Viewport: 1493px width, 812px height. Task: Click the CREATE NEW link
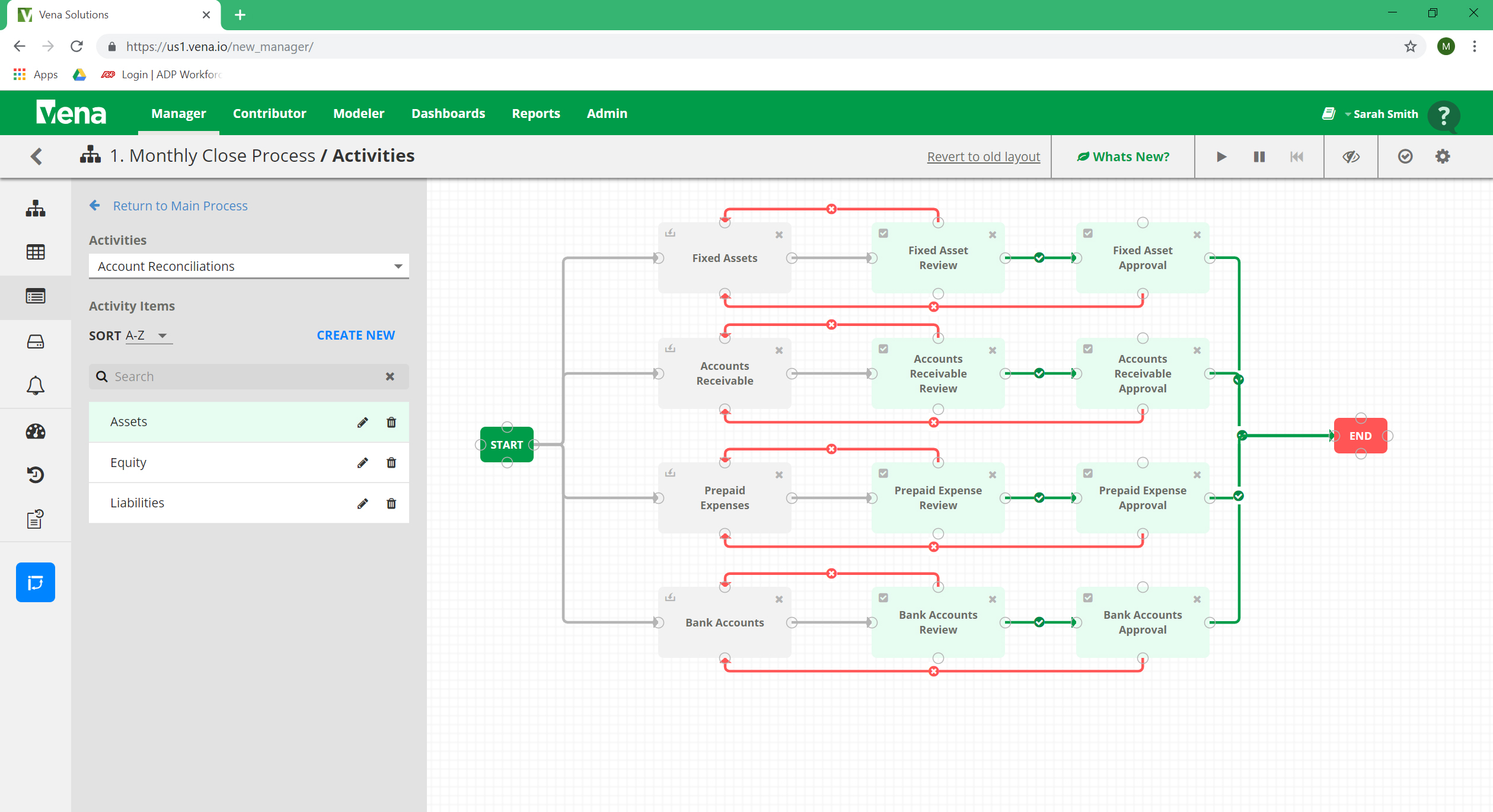pyautogui.click(x=355, y=335)
